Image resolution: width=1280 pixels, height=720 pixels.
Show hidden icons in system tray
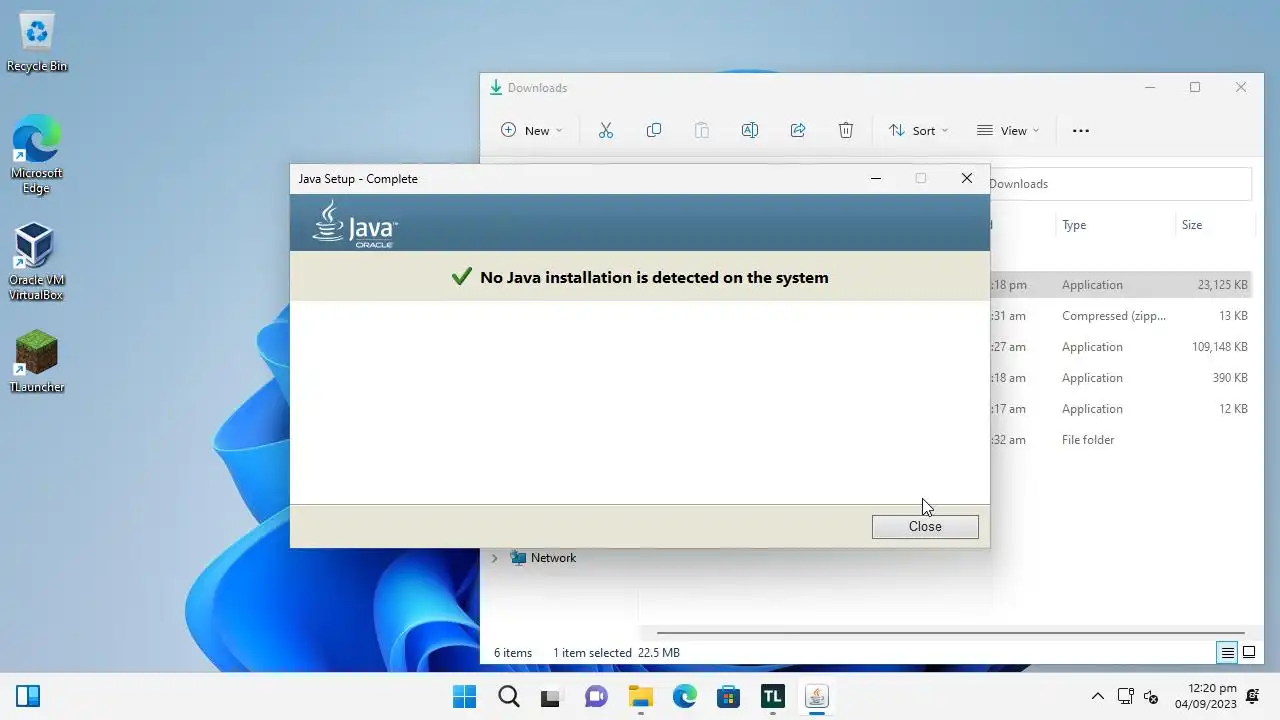pos(1097,696)
